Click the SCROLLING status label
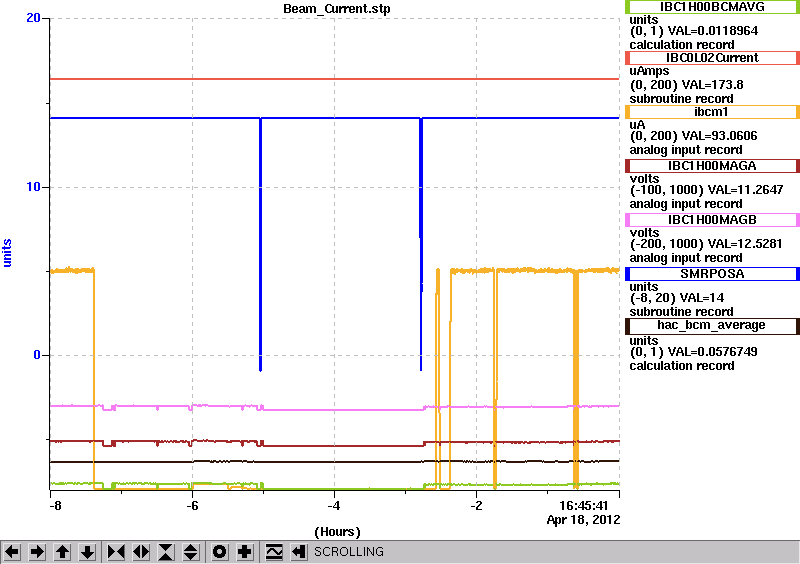The height and width of the screenshot is (564, 800). tap(349, 552)
